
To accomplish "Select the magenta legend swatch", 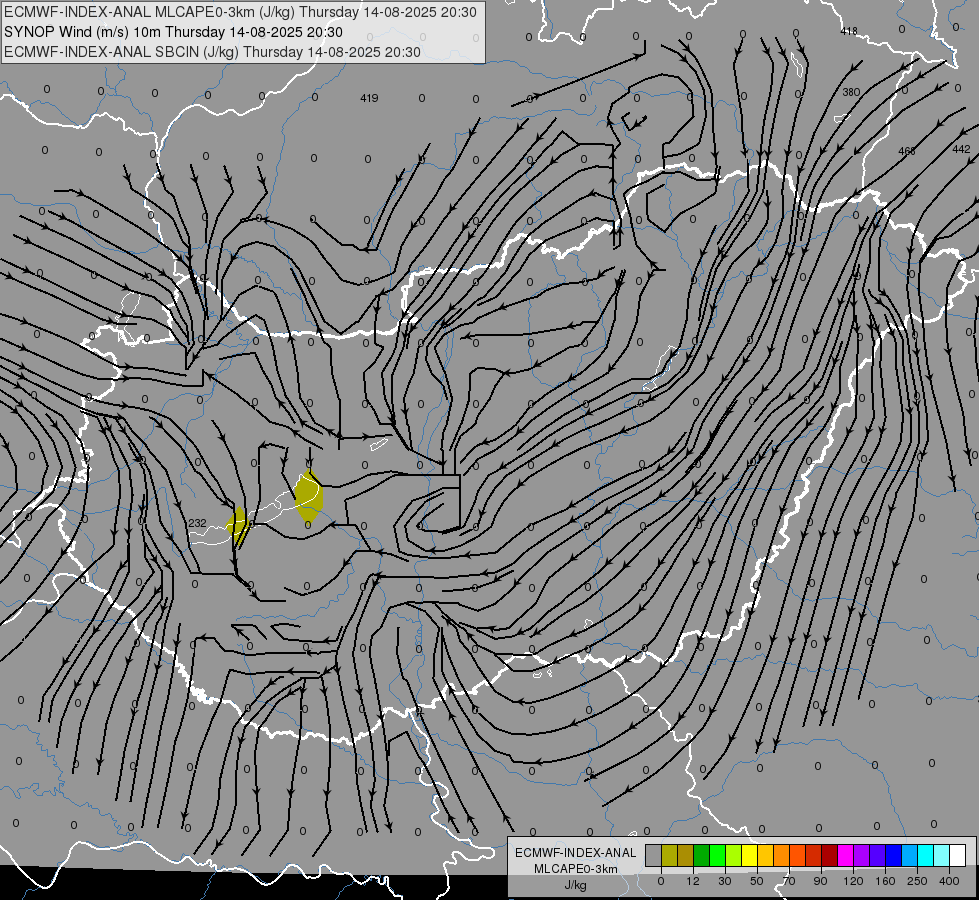I will [845, 856].
